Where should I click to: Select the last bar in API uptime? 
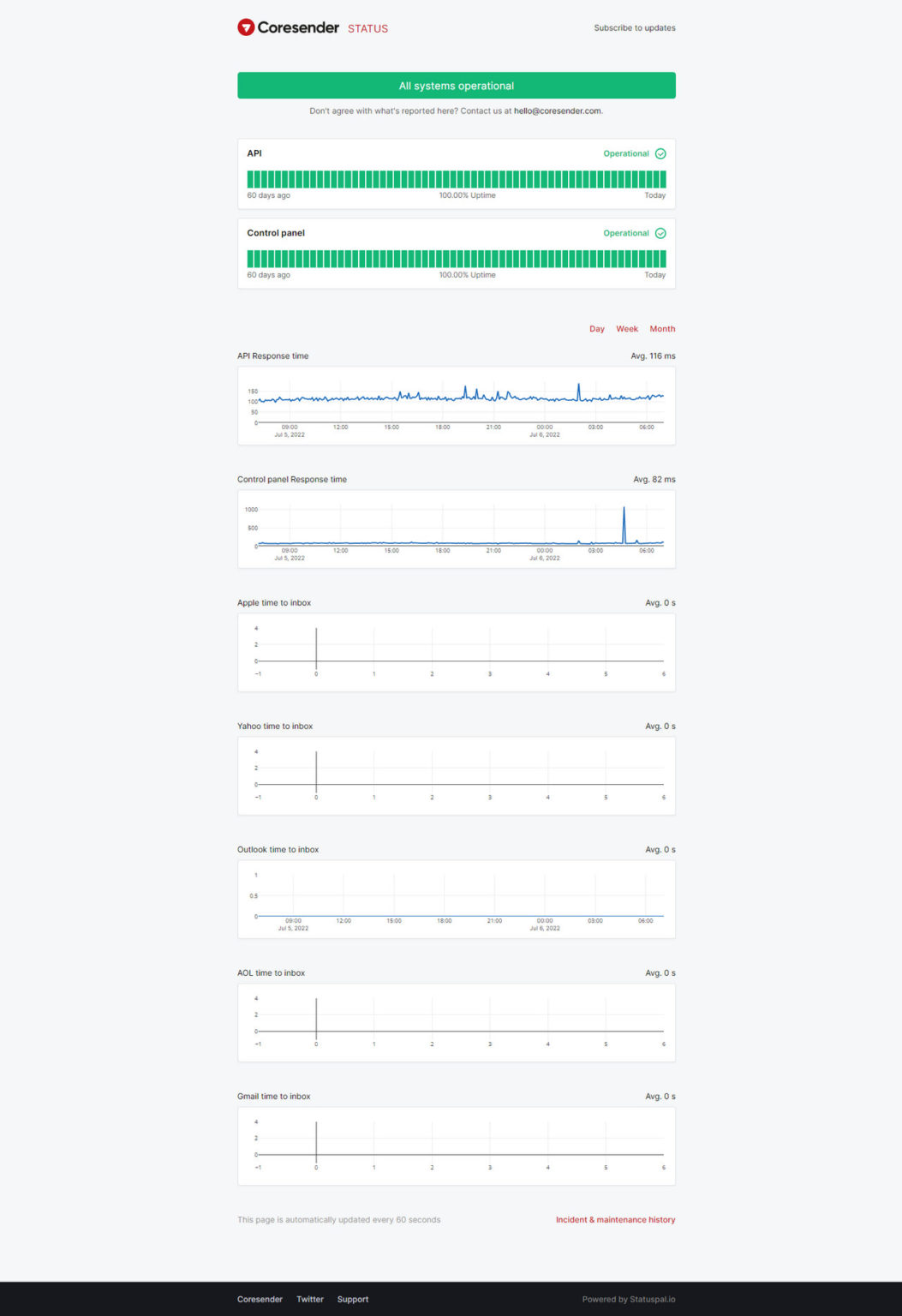click(662, 179)
